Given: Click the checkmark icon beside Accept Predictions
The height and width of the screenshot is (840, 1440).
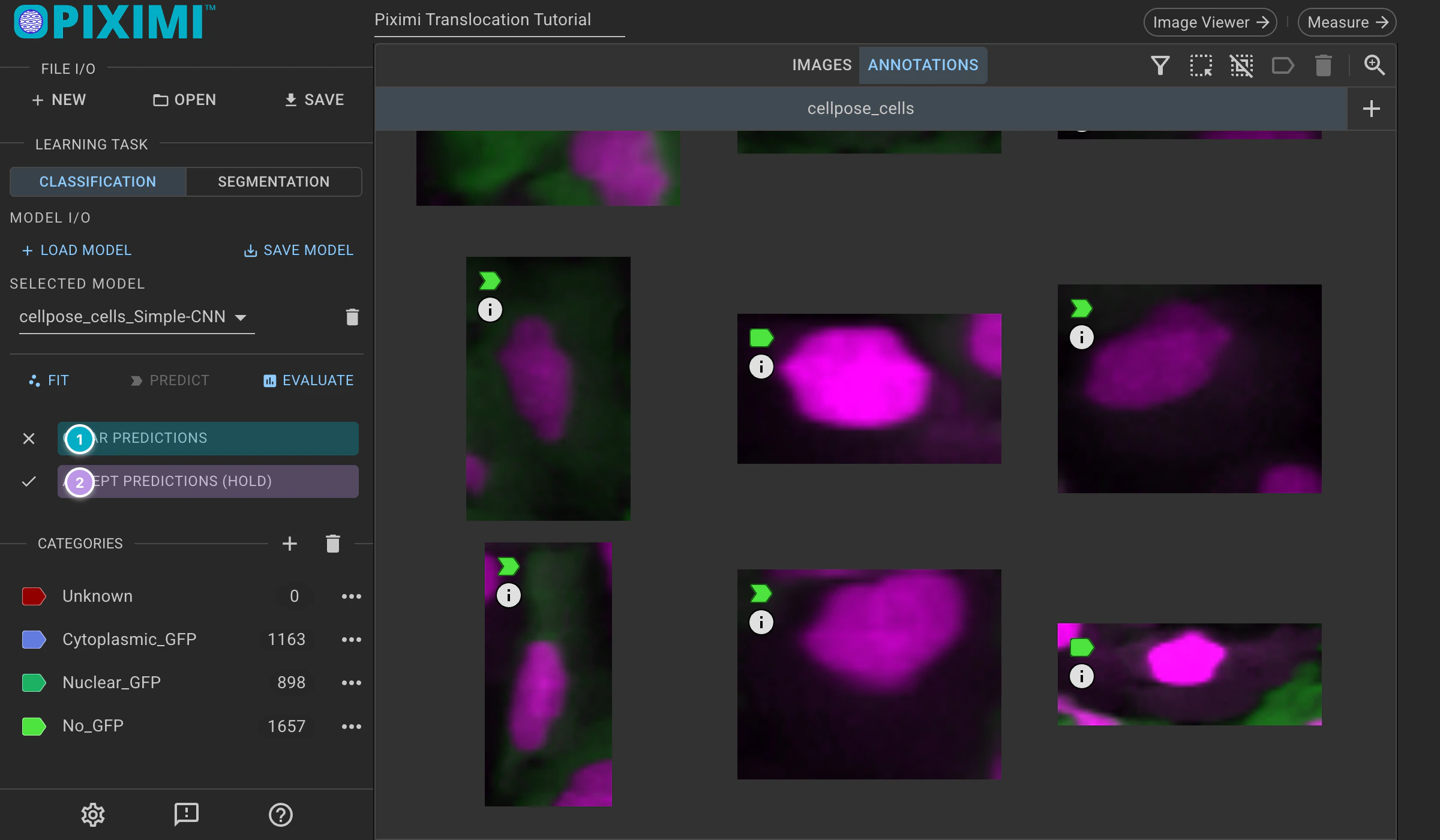Looking at the screenshot, I should point(29,481).
